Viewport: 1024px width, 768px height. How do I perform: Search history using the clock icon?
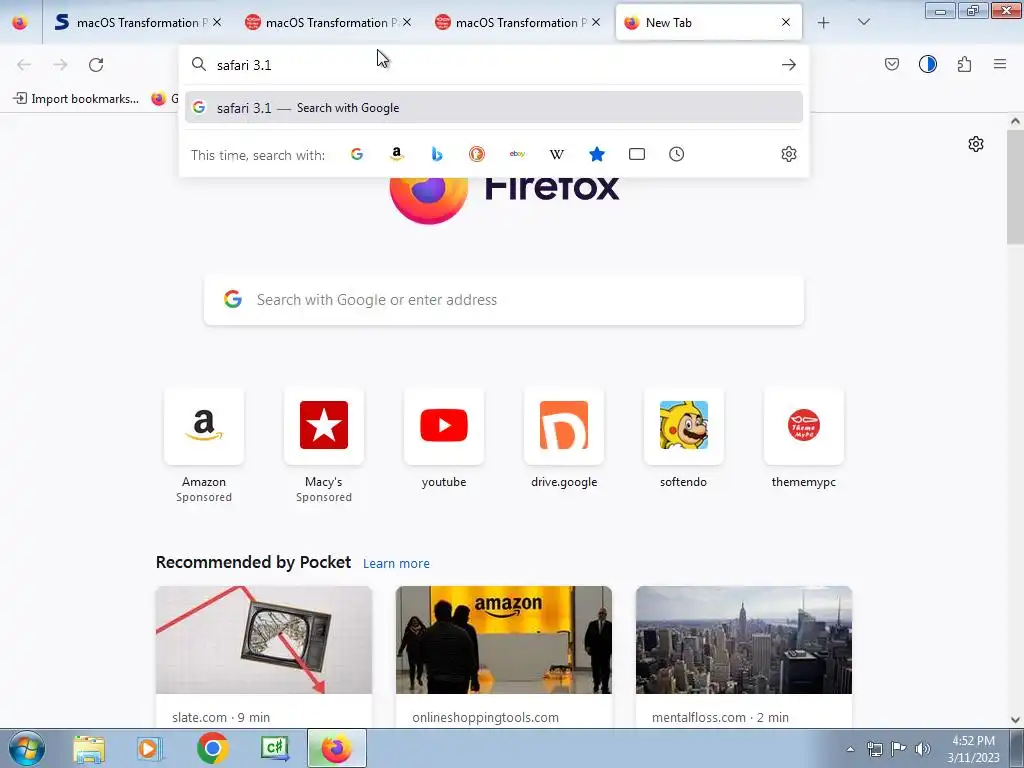click(x=677, y=154)
